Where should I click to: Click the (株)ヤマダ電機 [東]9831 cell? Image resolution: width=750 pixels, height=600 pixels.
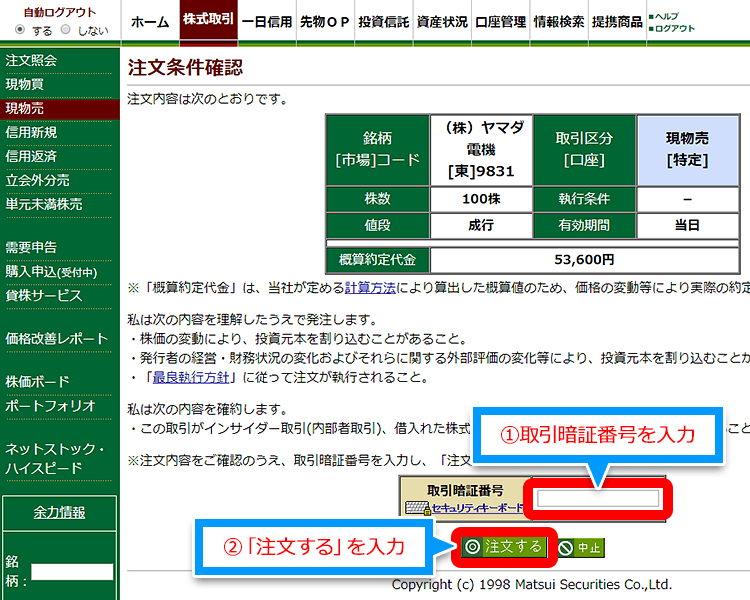pyautogui.click(x=481, y=150)
